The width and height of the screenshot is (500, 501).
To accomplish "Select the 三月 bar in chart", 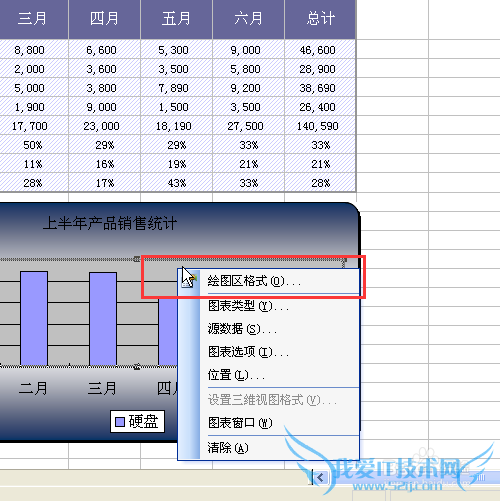I will [103, 319].
